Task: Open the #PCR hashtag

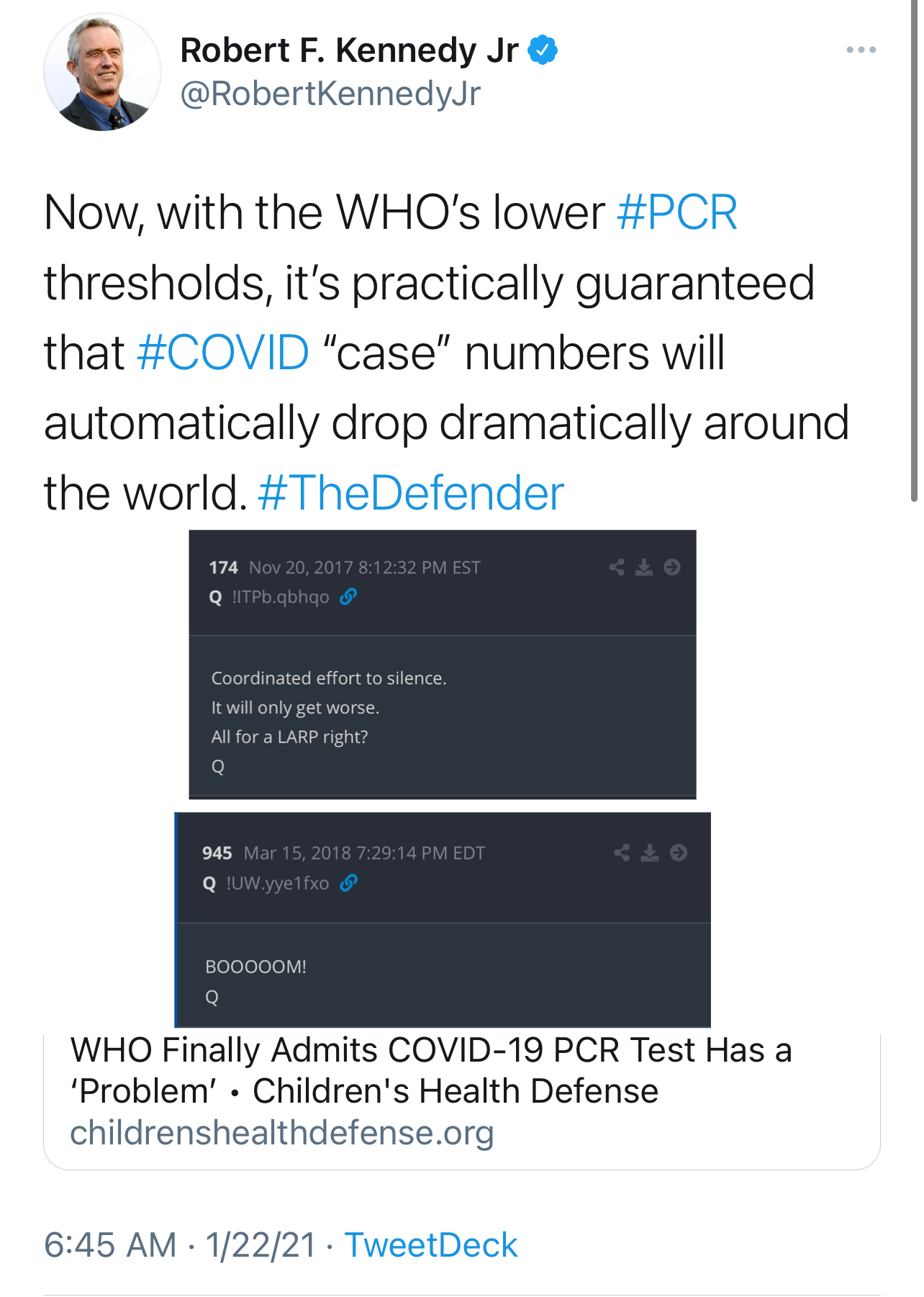Action: [677, 213]
